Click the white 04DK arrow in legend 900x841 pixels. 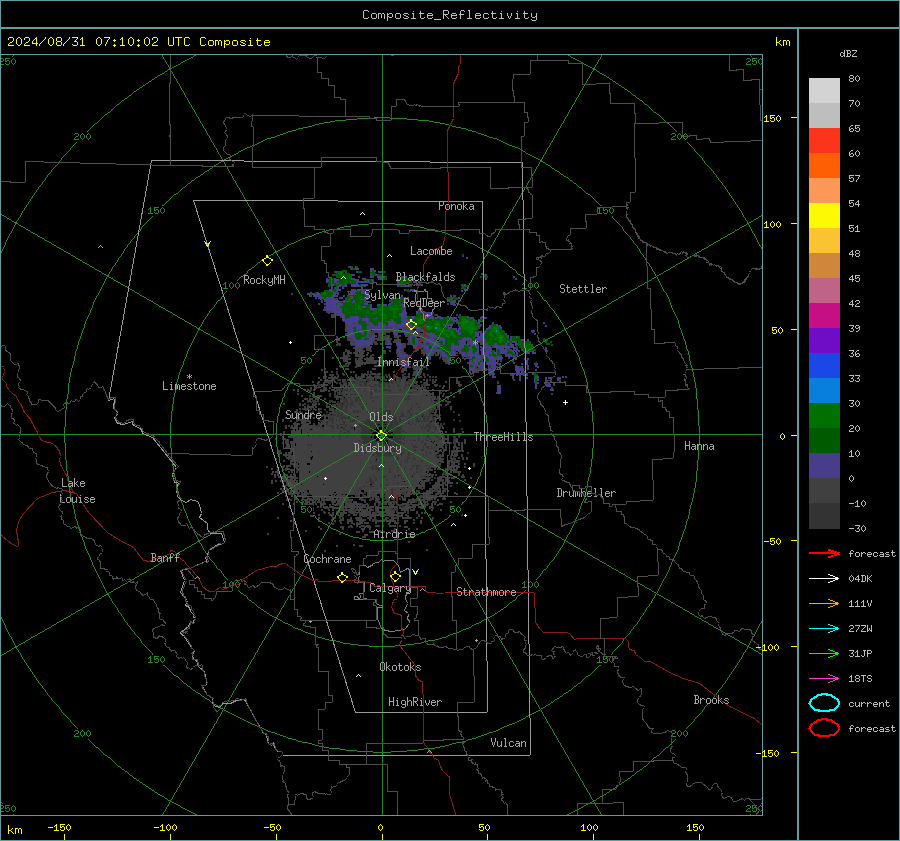point(824,578)
